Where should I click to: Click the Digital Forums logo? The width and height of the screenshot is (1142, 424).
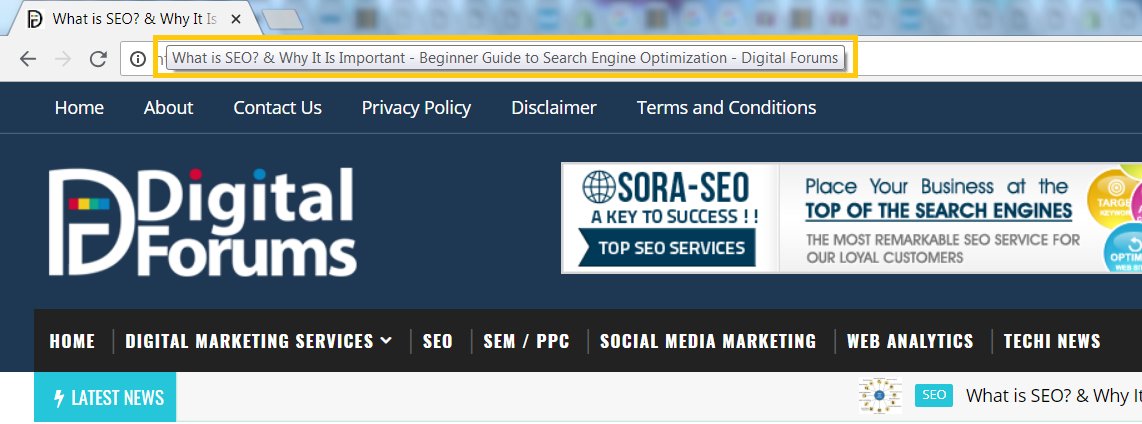202,222
